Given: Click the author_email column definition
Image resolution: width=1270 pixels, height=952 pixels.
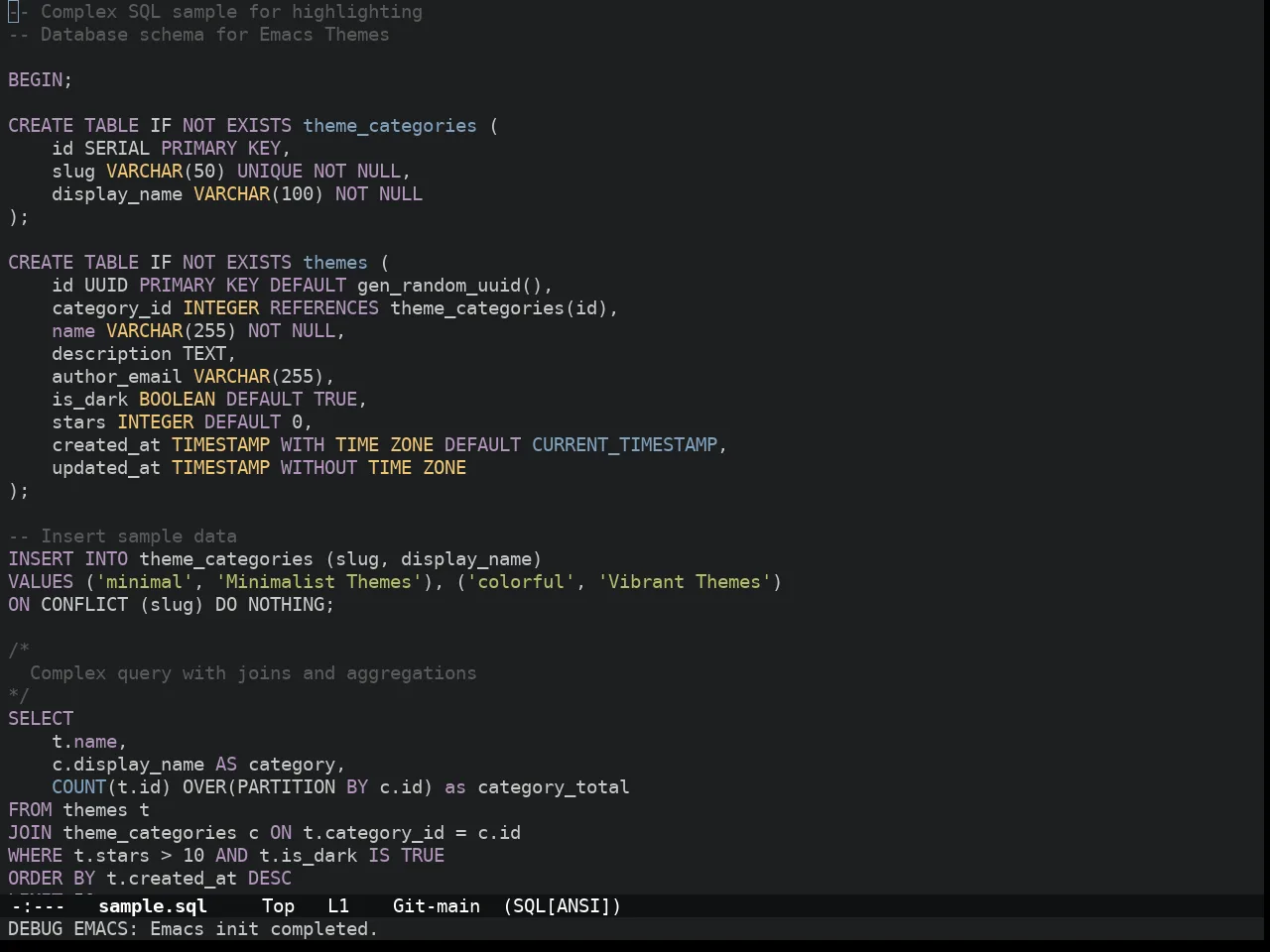Looking at the screenshot, I should coord(193,376).
